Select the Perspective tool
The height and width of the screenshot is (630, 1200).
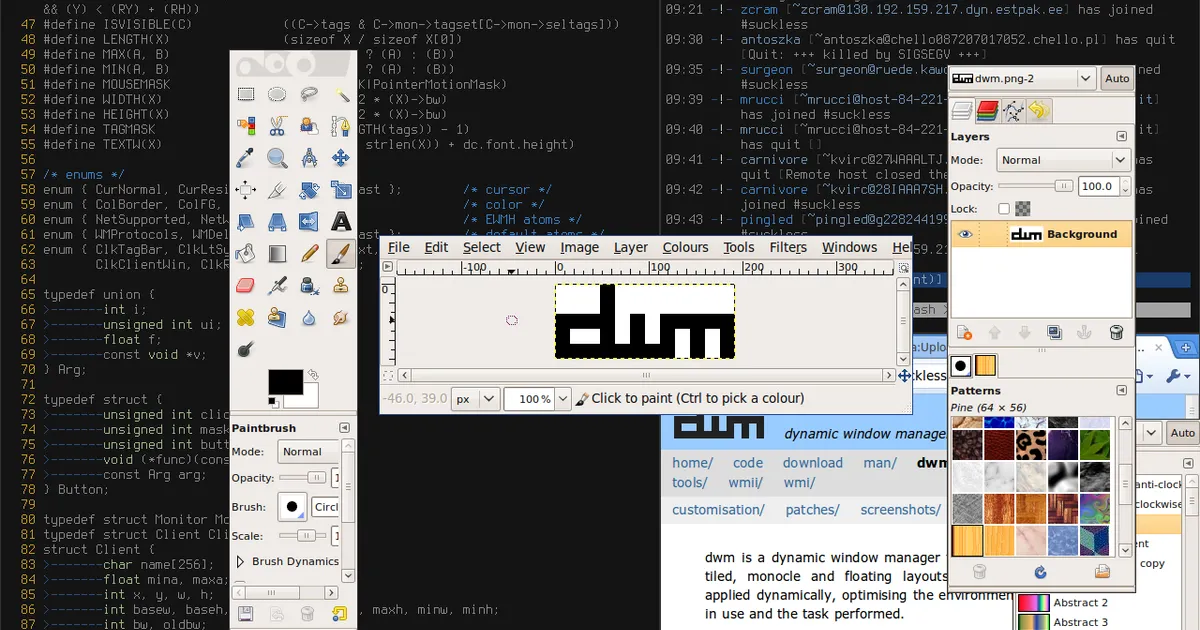click(x=277, y=222)
